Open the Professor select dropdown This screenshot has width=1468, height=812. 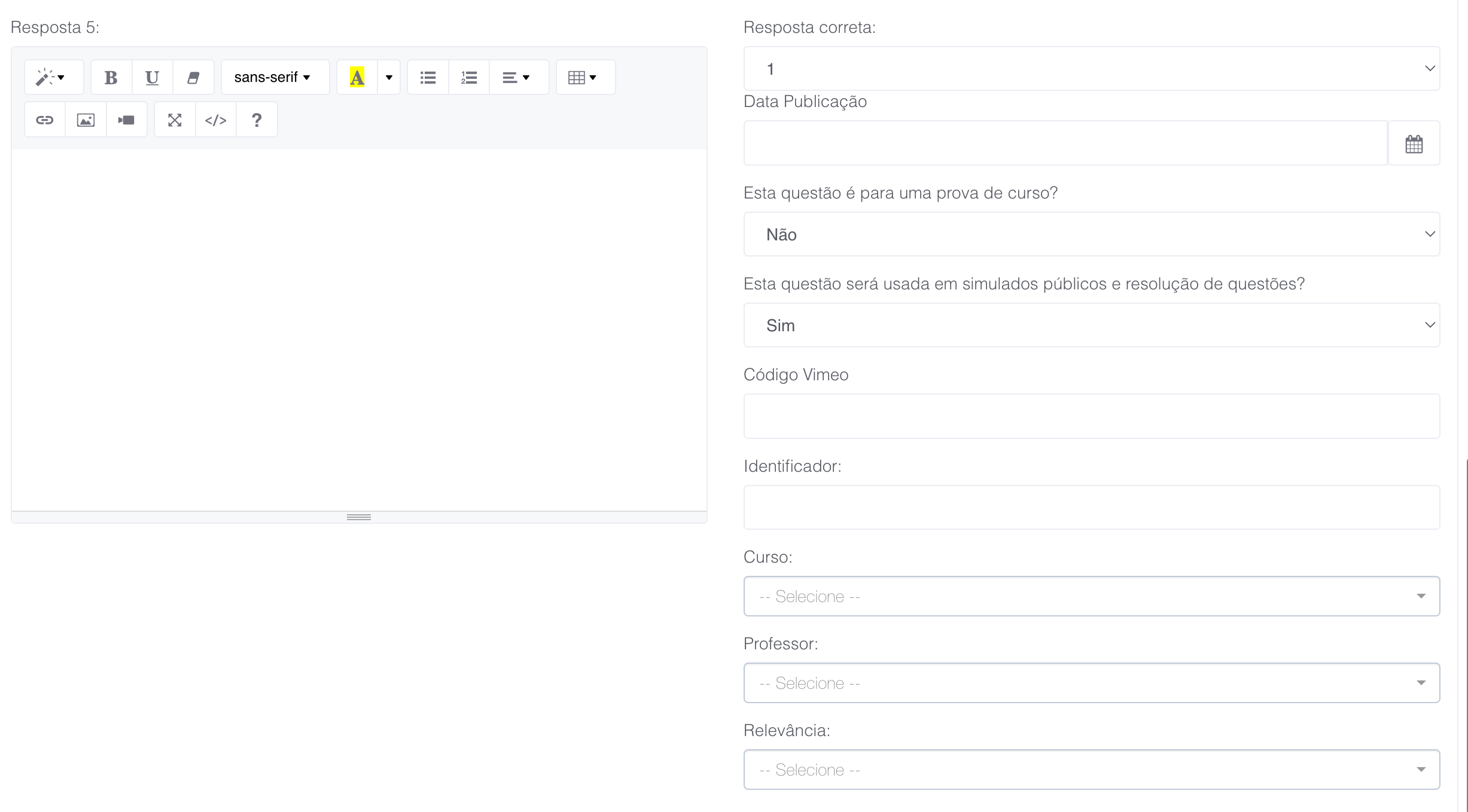coord(1091,683)
